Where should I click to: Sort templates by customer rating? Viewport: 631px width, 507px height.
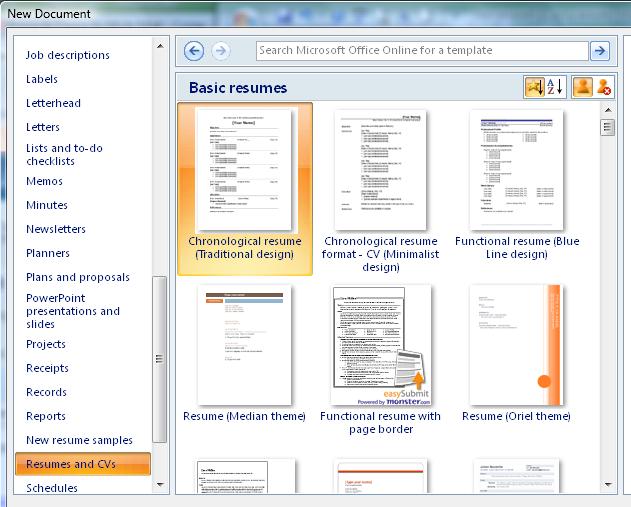point(534,88)
